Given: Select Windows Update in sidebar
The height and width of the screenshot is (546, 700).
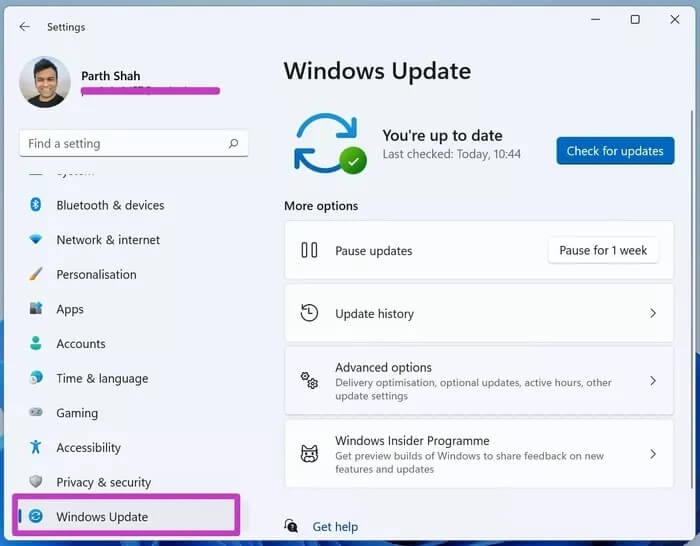Looking at the screenshot, I should (126, 516).
